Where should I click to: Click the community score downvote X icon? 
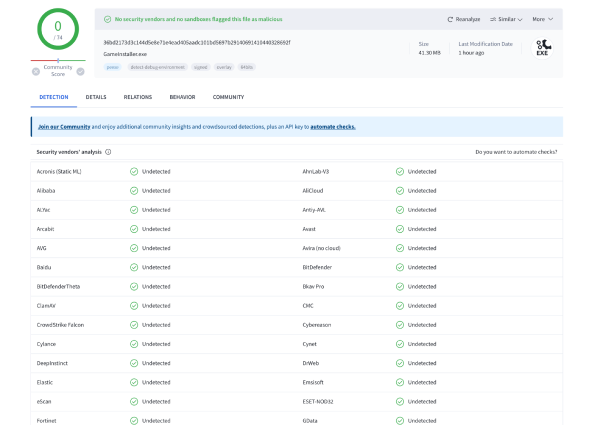coord(36,72)
